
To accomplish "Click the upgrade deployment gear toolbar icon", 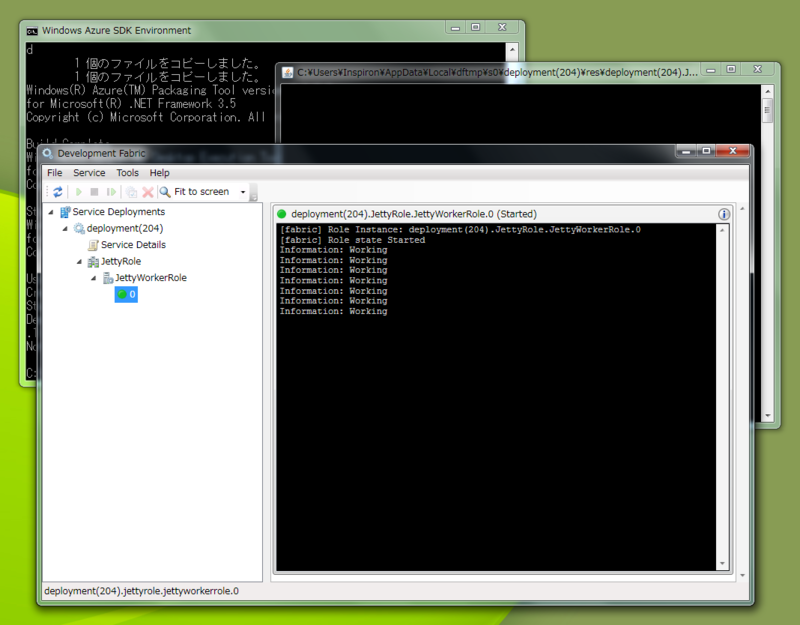I will click(132, 192).
